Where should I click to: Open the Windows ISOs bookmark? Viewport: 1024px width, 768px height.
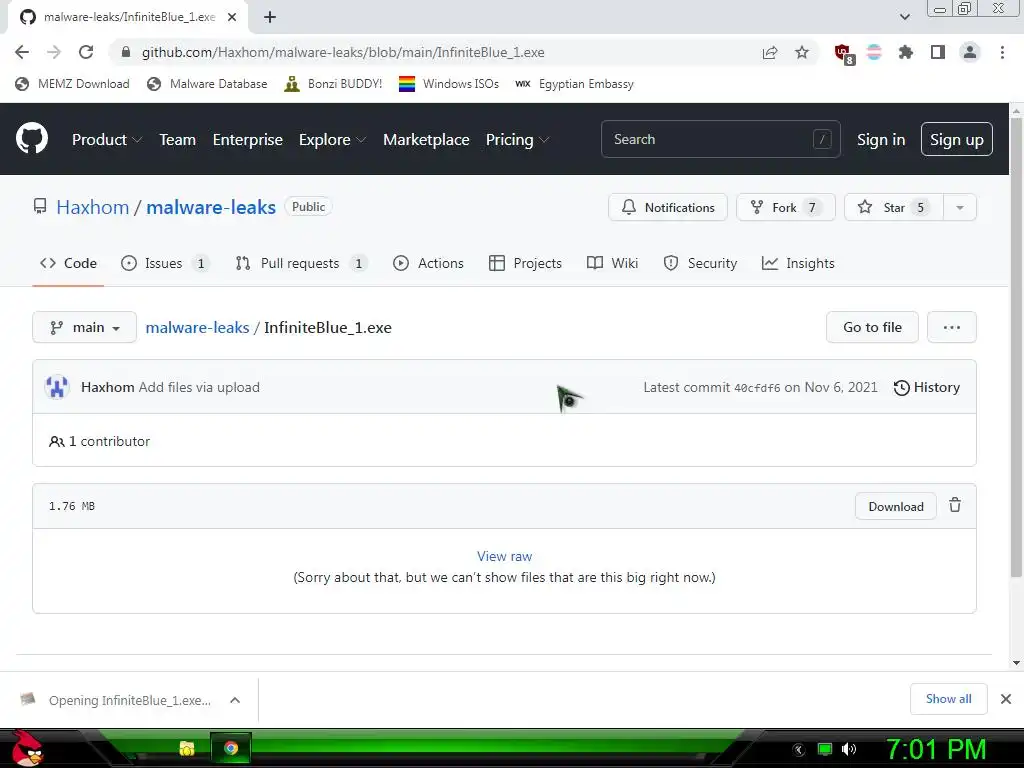click(x=449, y=84)
